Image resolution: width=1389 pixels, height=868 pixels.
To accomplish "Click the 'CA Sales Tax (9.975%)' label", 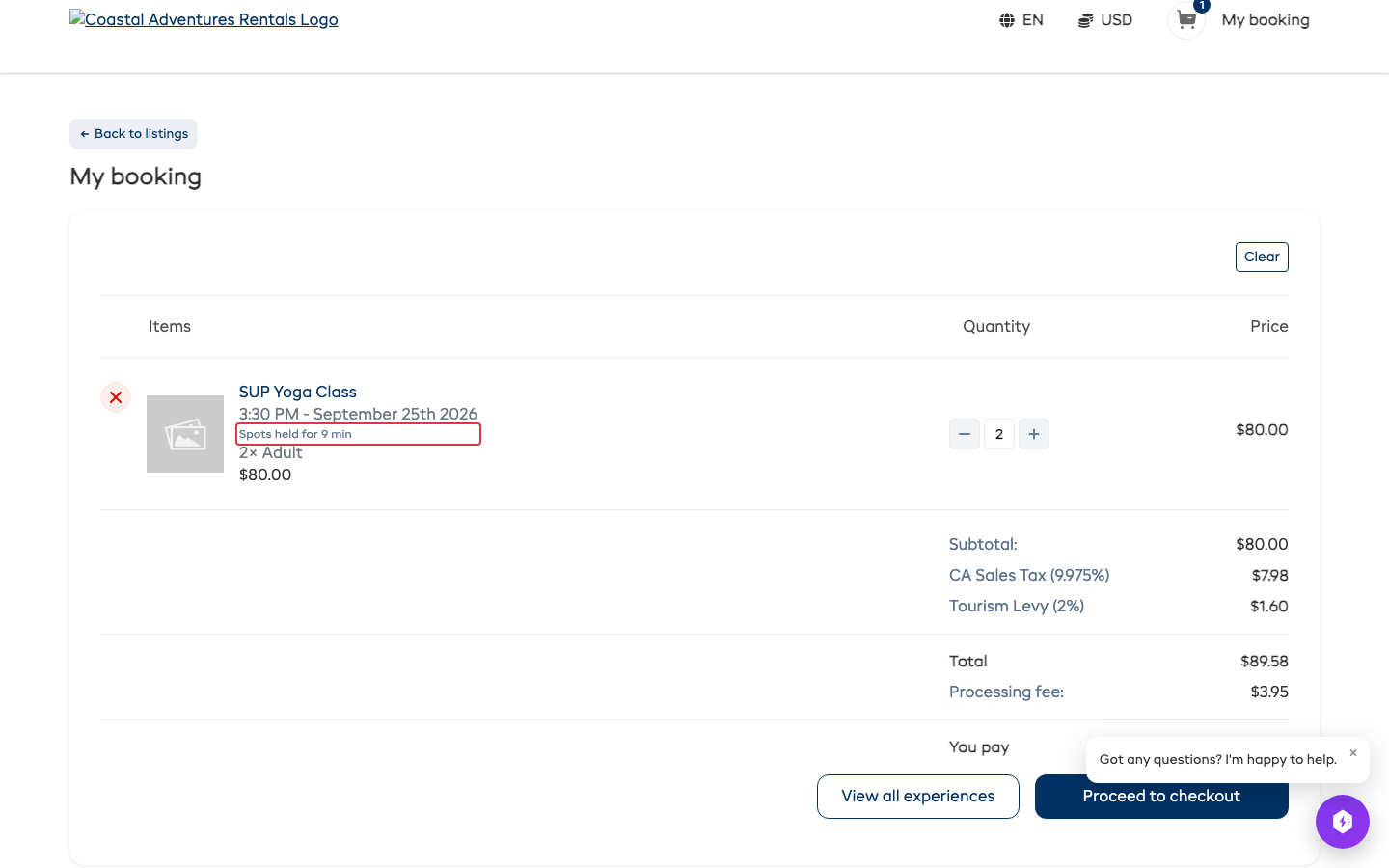I will pyautogui.click(x=1029, y=575).
